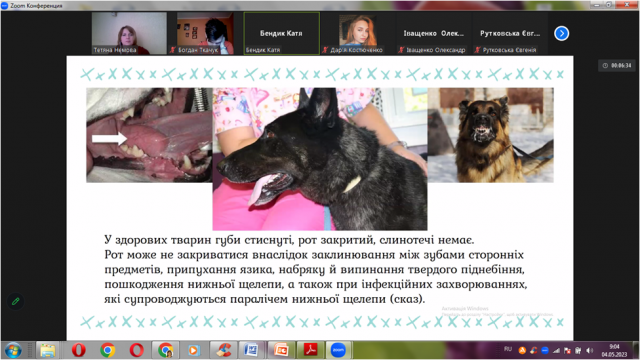Click black dog photo in slide center
Screen dimensions: 640x360
[x=320, y=159]
